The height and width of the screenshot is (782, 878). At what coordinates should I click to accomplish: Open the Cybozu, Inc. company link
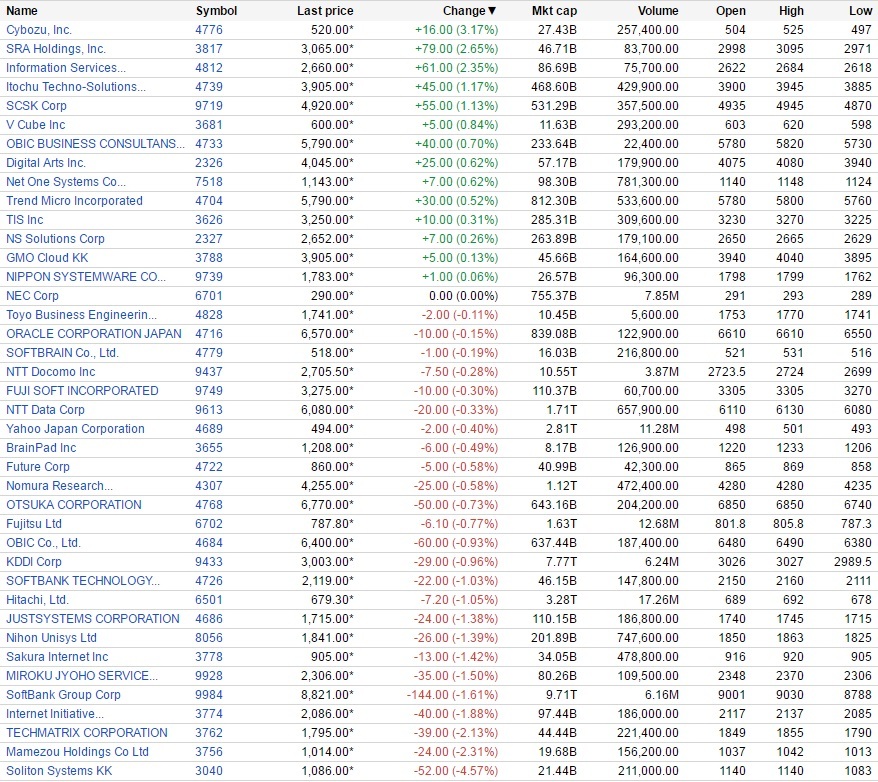[x=39, y=30]
